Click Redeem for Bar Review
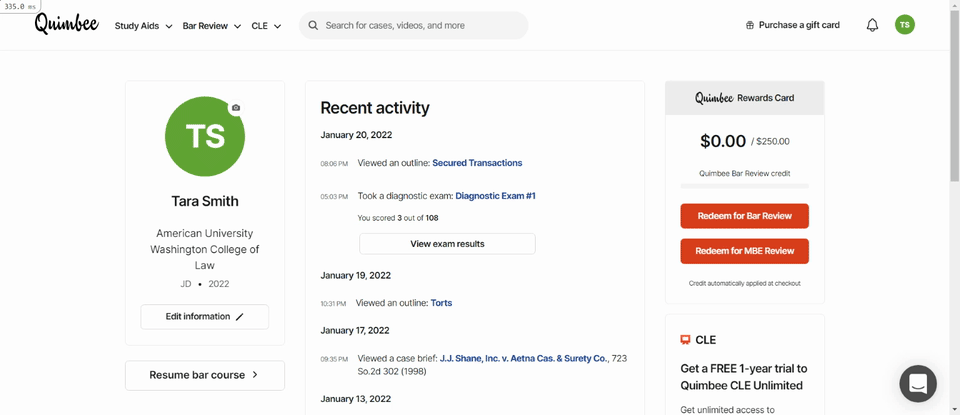This screenshot has width=960, height=415. click(x=744, y=216)
